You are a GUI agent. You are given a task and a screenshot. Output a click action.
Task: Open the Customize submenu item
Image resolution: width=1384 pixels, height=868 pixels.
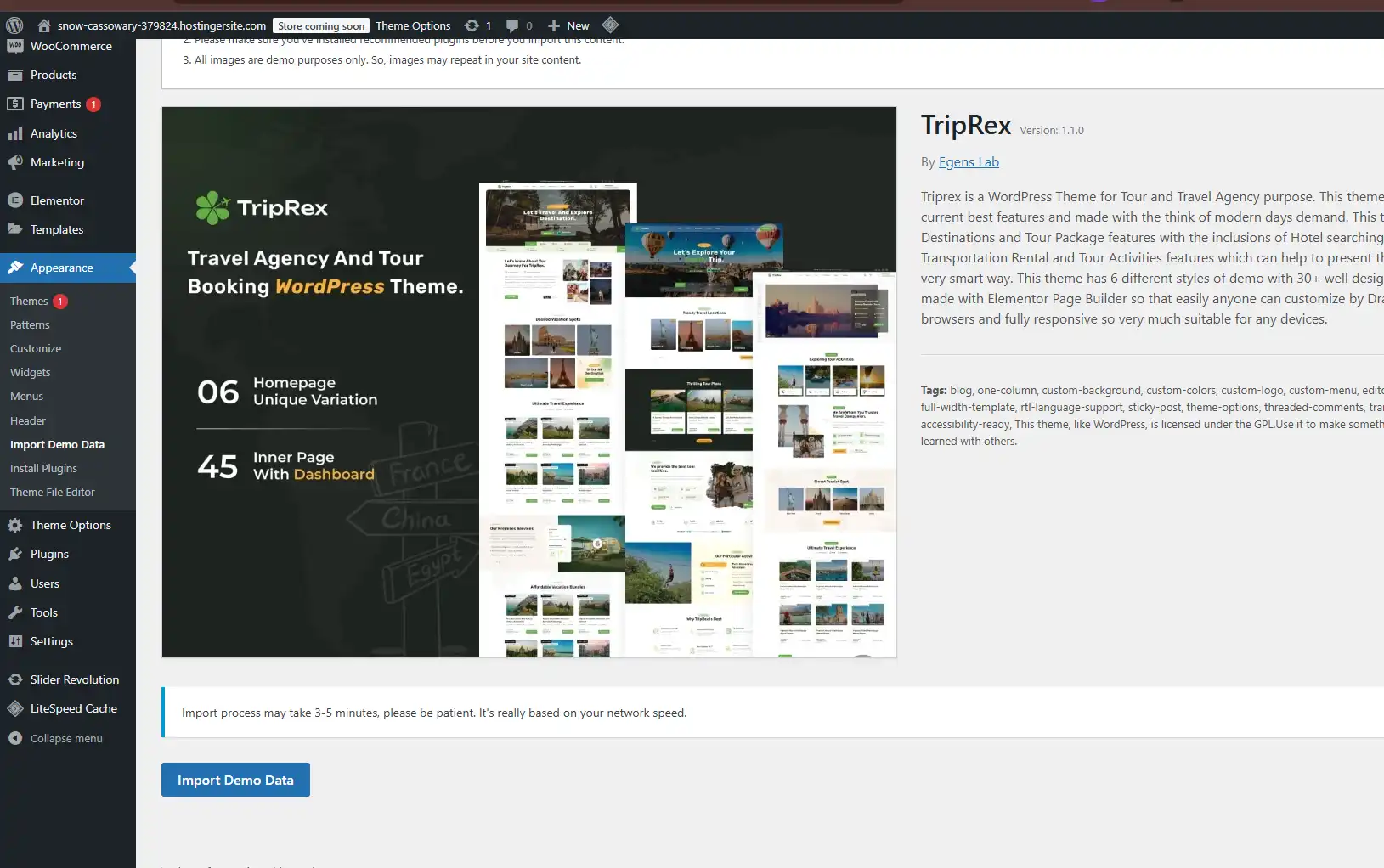click(x=36, y=348)
